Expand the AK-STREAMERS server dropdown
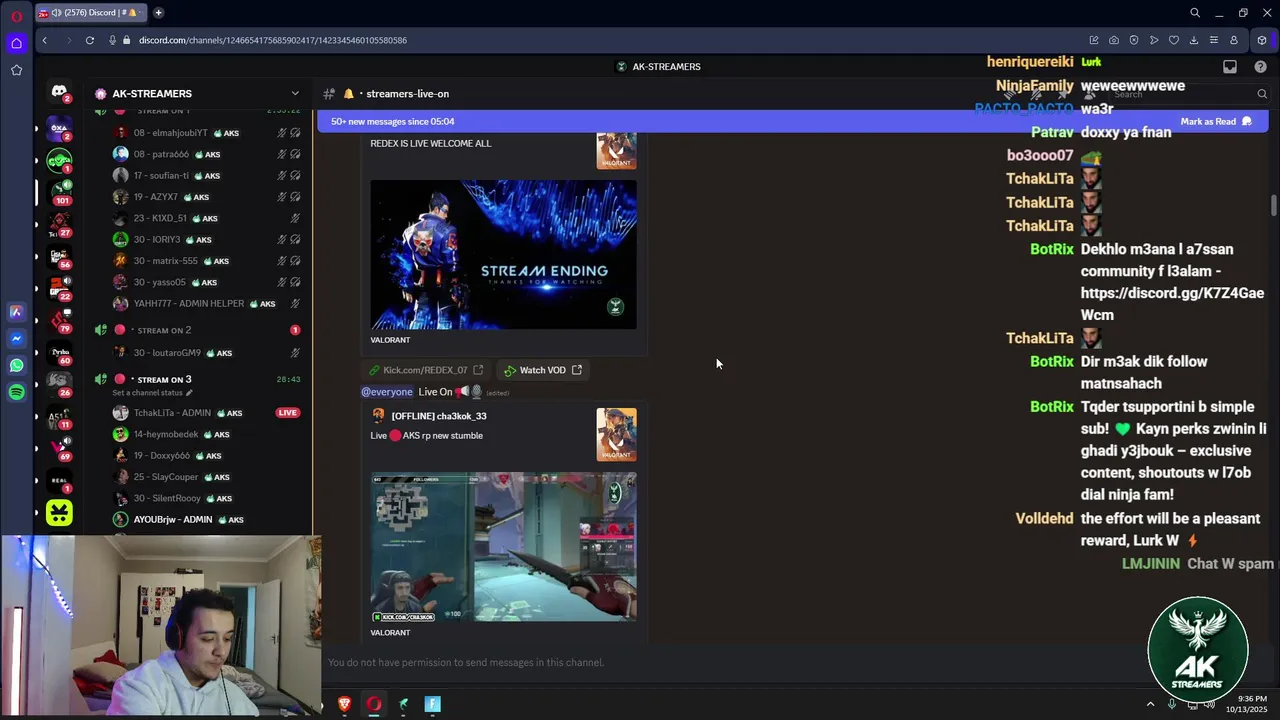This screenshot has height=720, width=1280. point(295,94)
